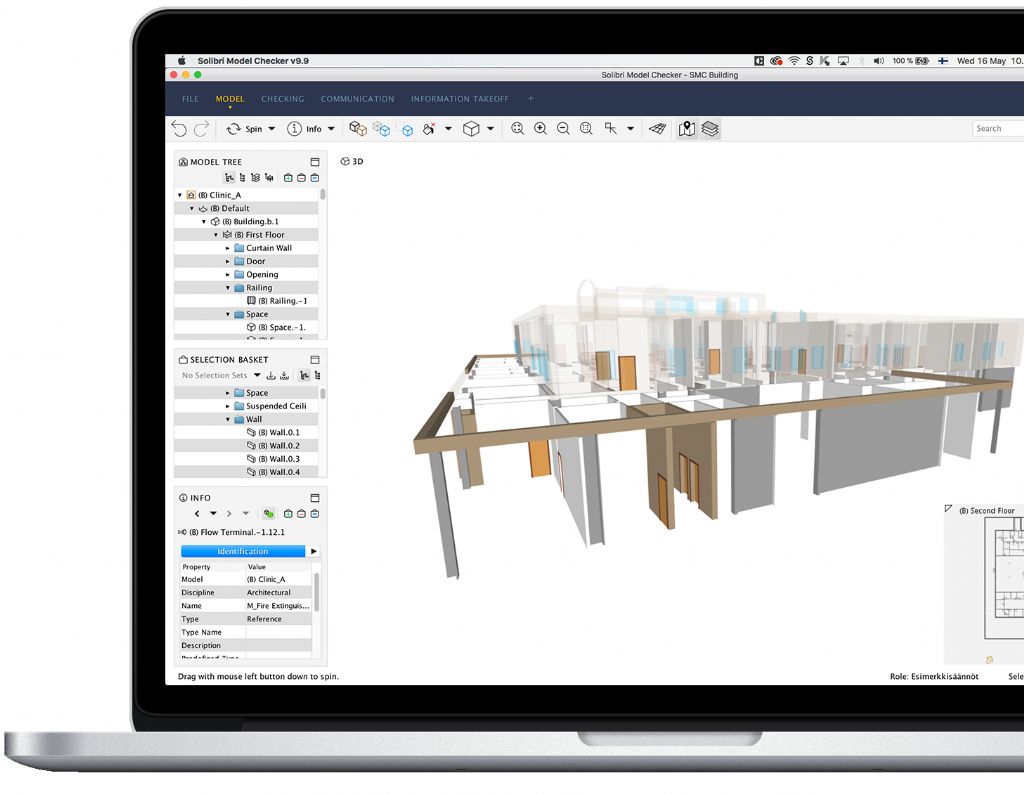Viewport: 1024px width, 794px height.
Task: Click the Zoom Out magnifier icon
Action: [563, 129]
